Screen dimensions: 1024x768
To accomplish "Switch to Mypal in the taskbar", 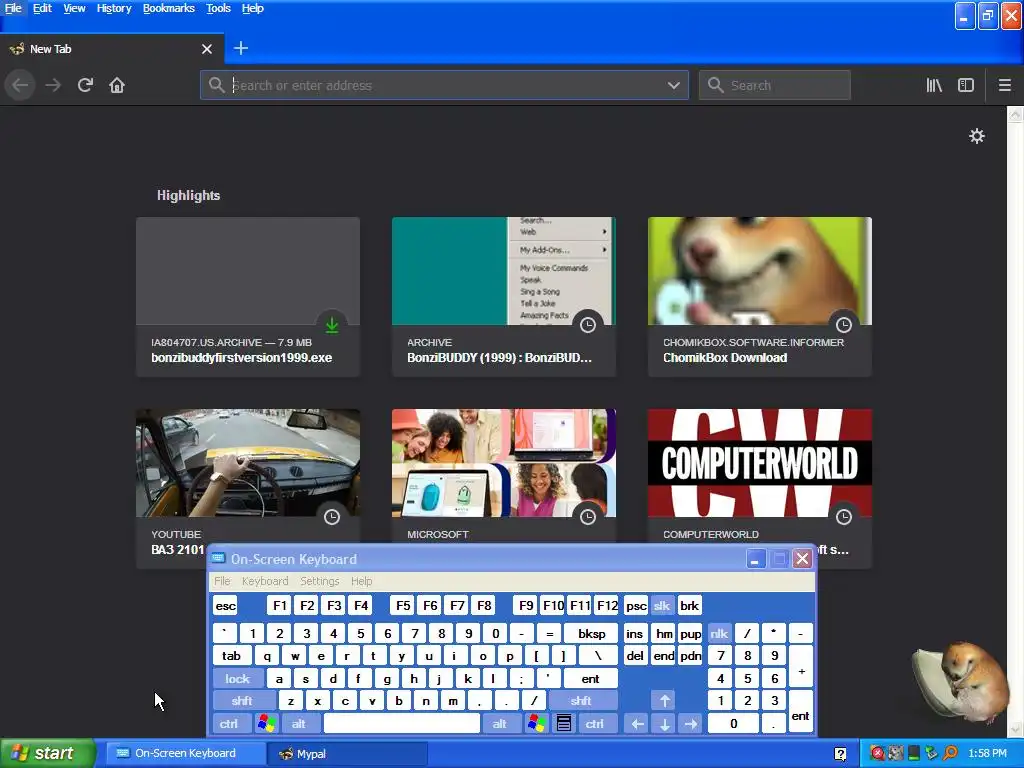I will [x=347, y=754].
